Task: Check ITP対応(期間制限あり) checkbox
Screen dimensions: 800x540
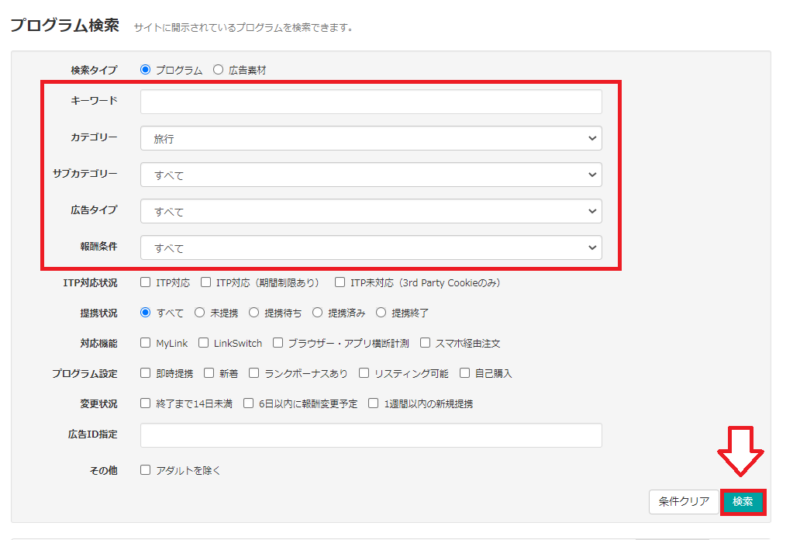Action: (x=206, y=282)
